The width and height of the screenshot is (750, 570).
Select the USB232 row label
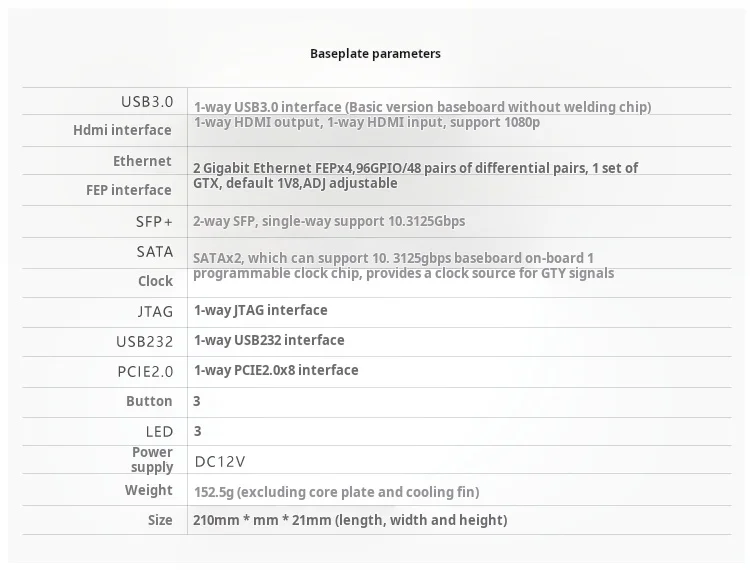point(145,341)
